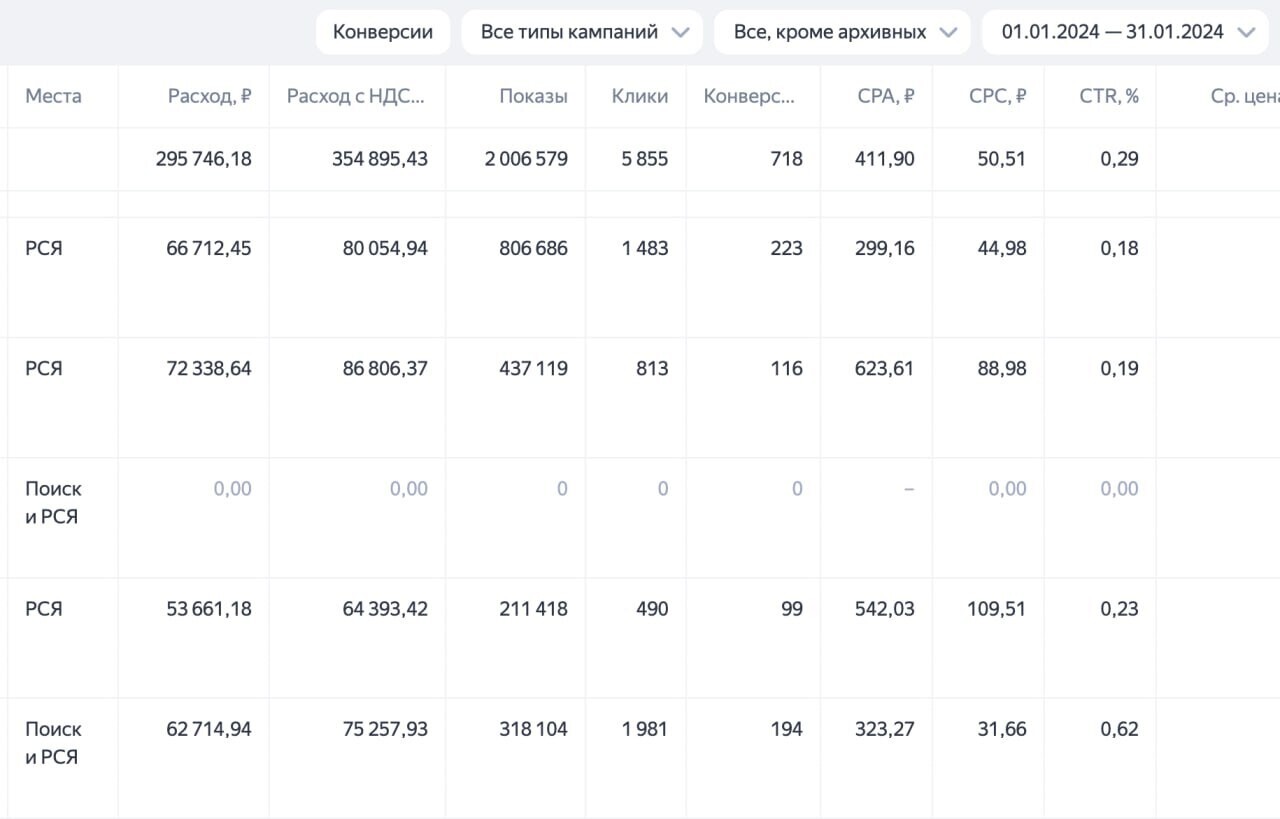Click chevron arrow next to Все типы кампаний
The height and width of the screenshot is (819, 1280).
pos(681,32)
